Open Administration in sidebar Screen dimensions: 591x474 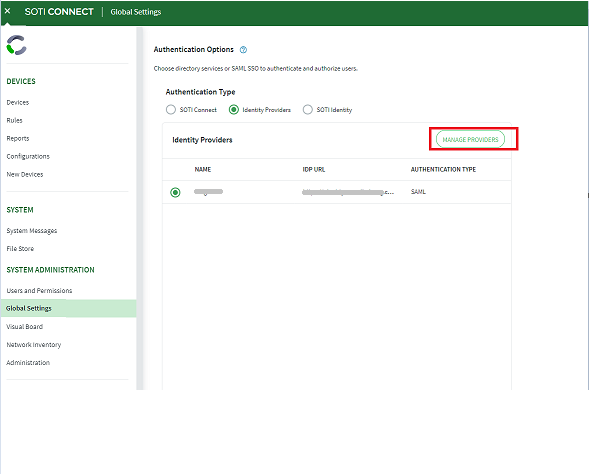click(x=28, y=362)
